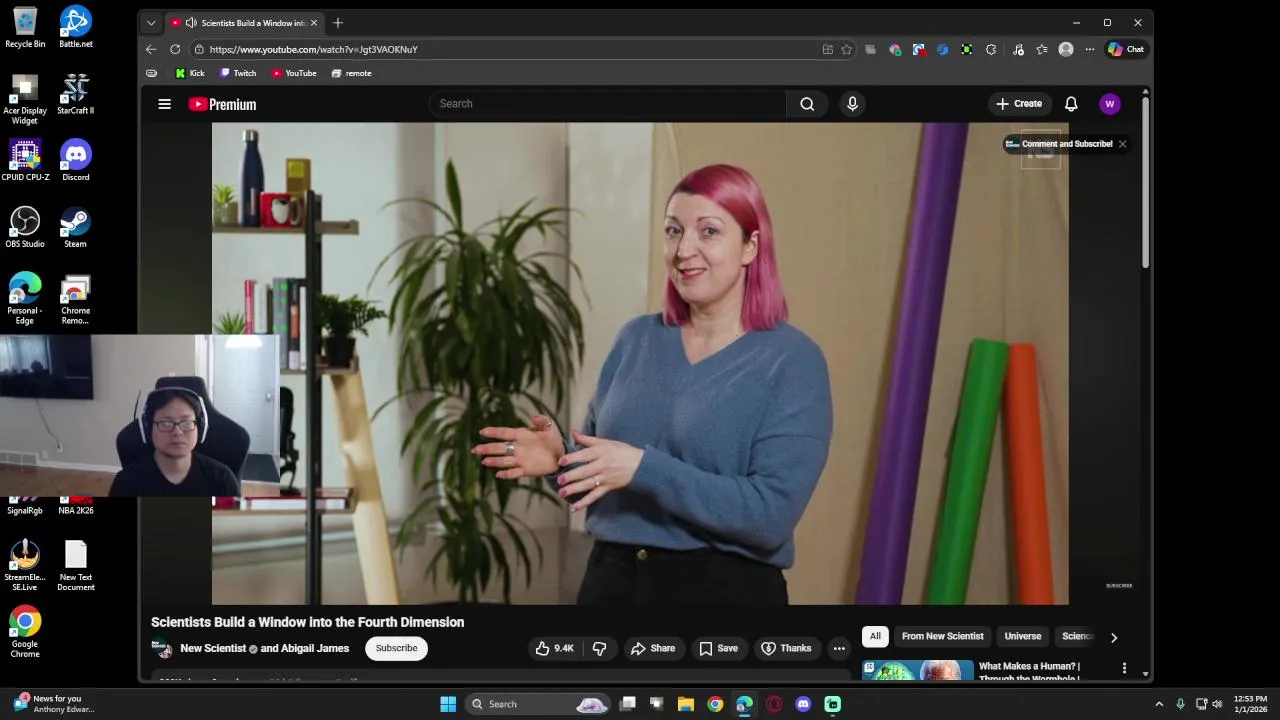Image resolution: width=1280 pixels, height=720 pixels.
Task: Select the From New Scientist chip
Action: click(943, 636)
